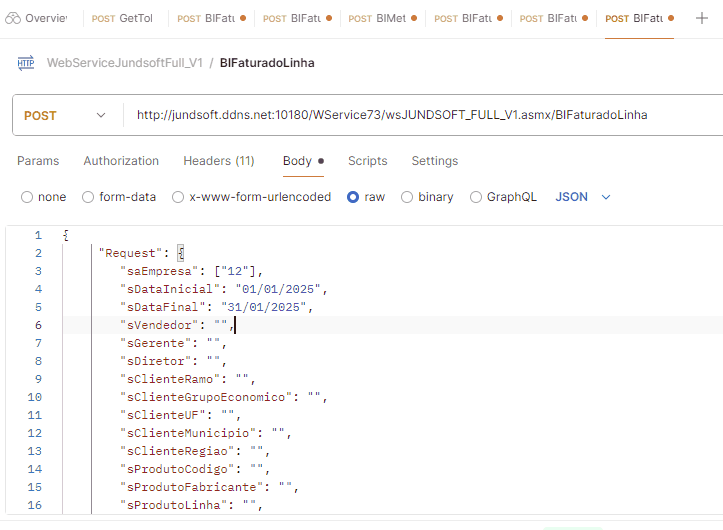723x530 pixels.
Task: Switch to the POST GetTol request tab
Action: pyautogui.click(x=122, y=18)
